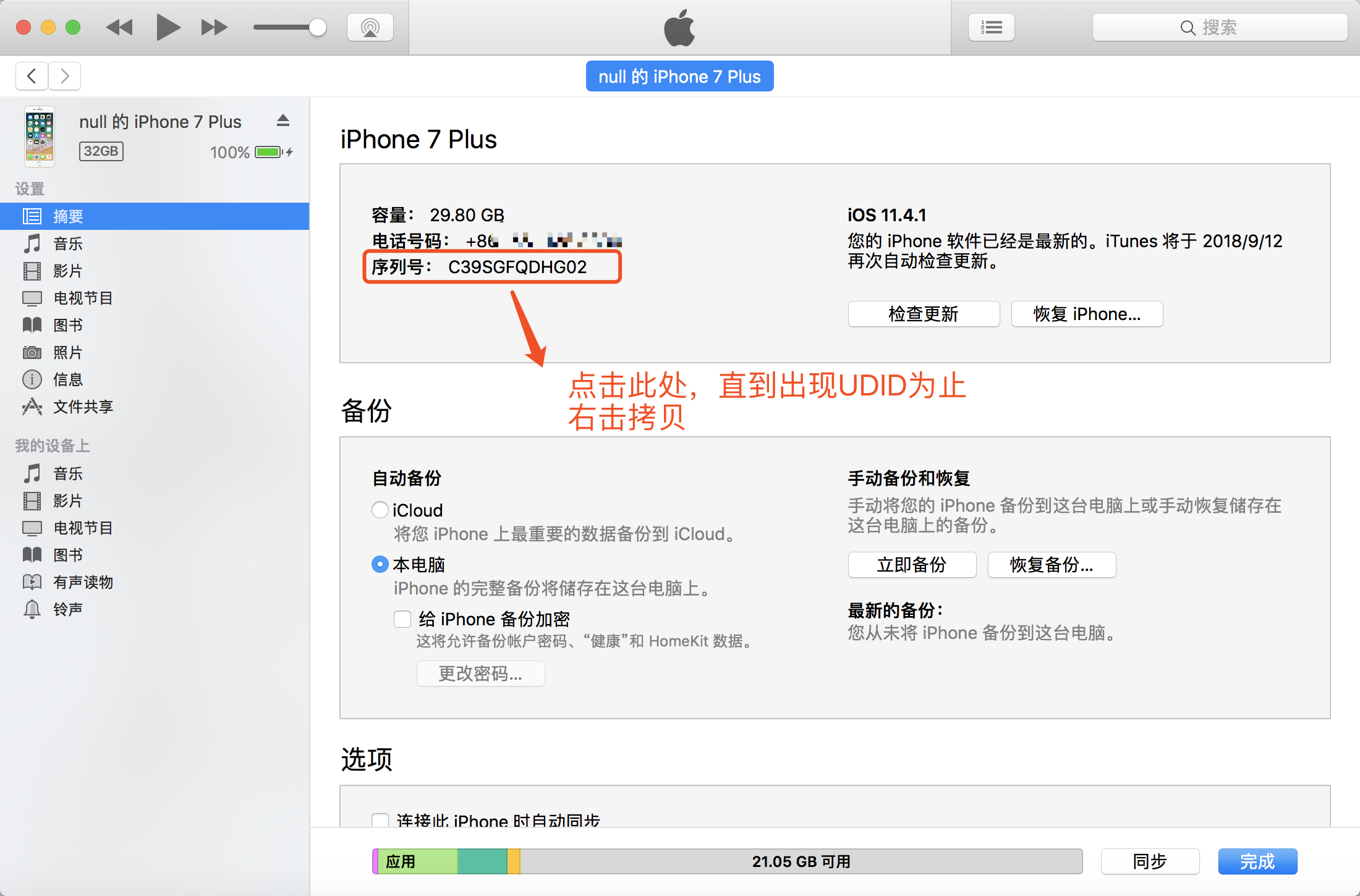Viewport: 1360px width, 896px height.
Task: Click the fast-forward button
Action: 214,28
